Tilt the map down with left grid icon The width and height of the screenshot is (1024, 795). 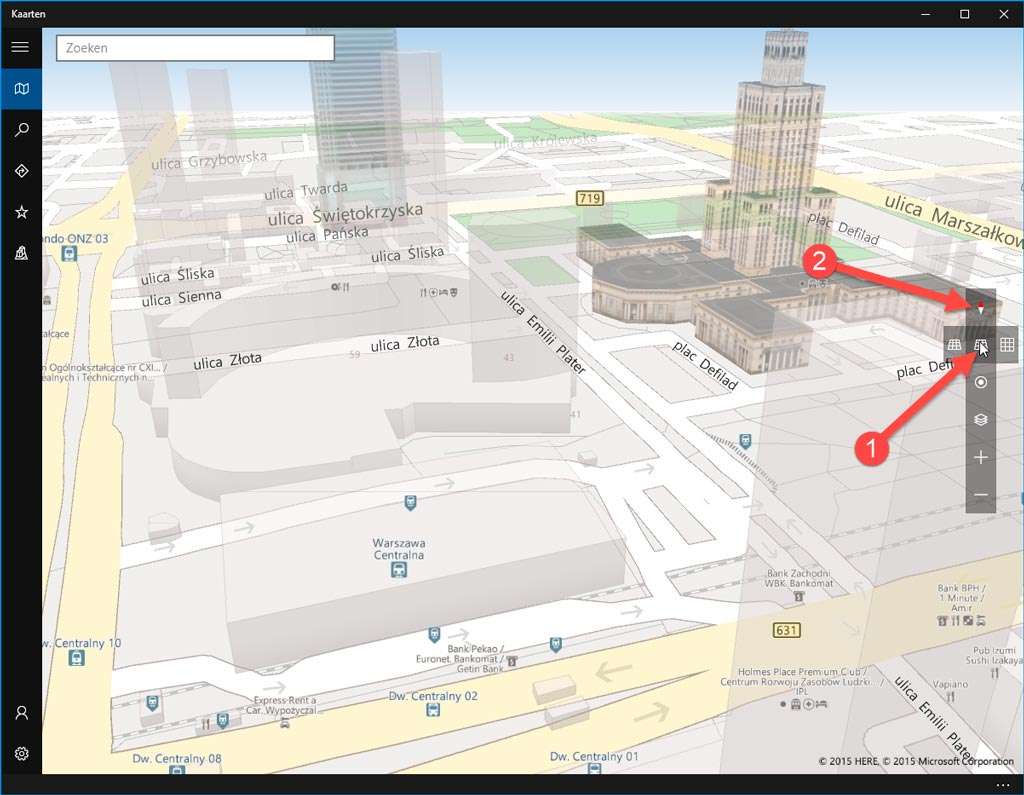click(x=954, y=344)
